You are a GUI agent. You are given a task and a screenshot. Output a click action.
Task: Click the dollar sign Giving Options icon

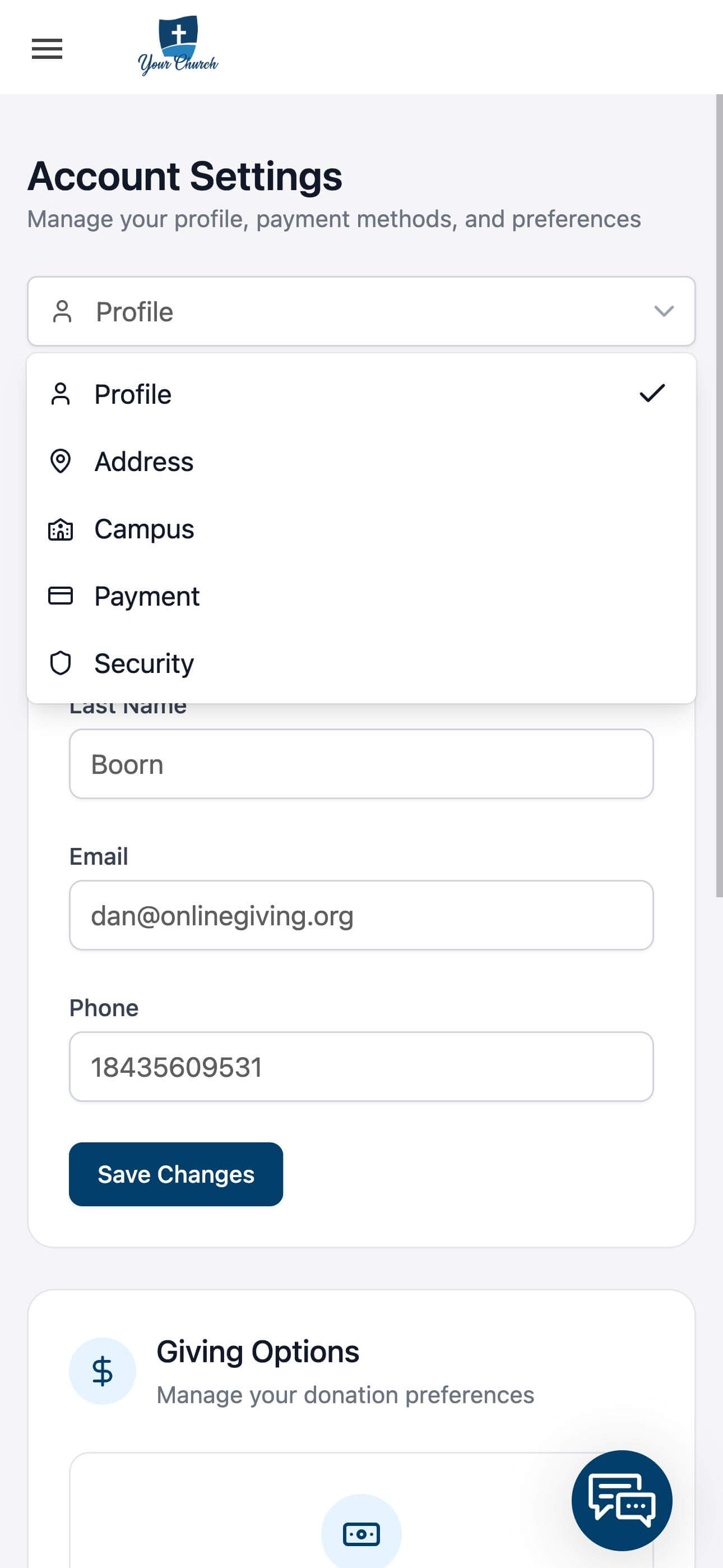coord(102,1371)
